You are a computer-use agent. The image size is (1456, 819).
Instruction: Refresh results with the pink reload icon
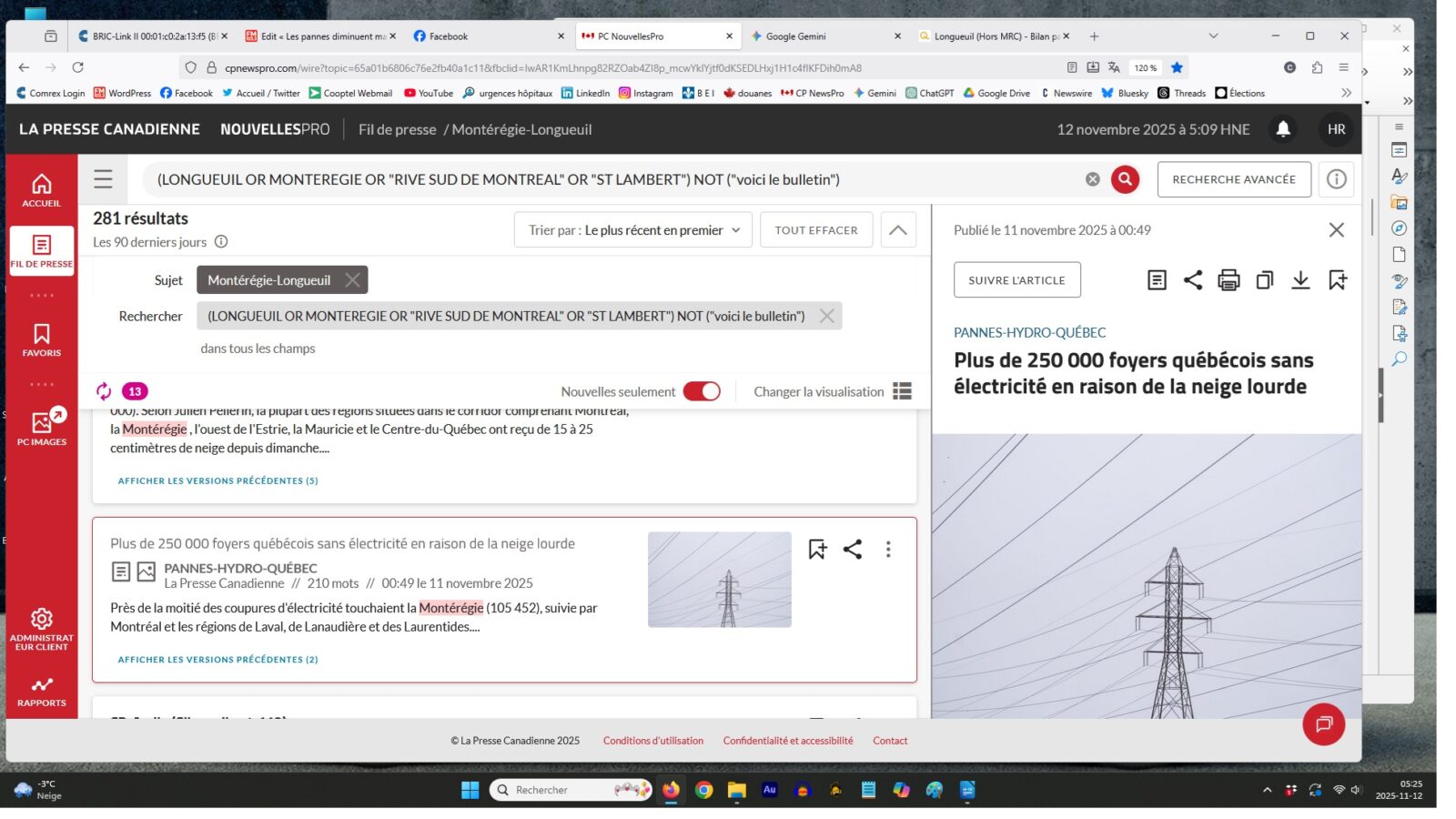104,391
